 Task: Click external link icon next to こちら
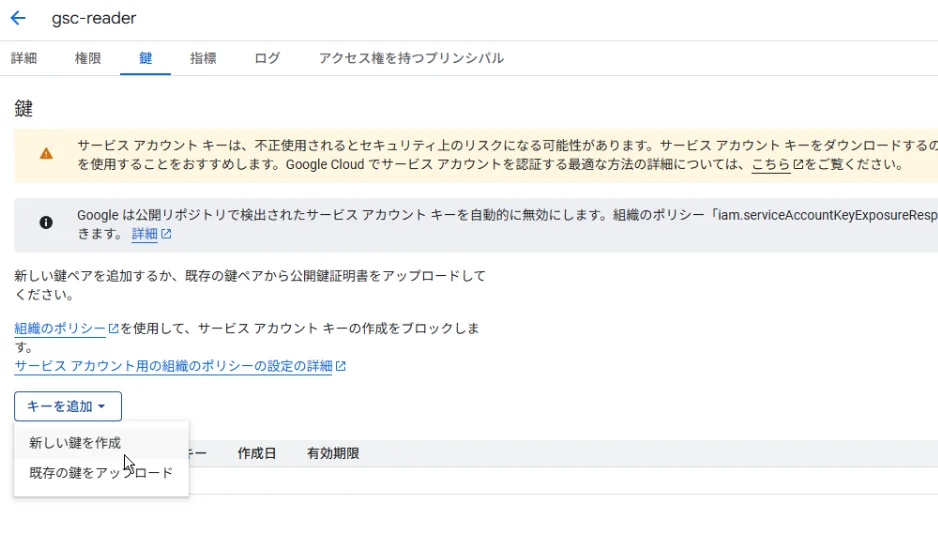pos(798,165)
